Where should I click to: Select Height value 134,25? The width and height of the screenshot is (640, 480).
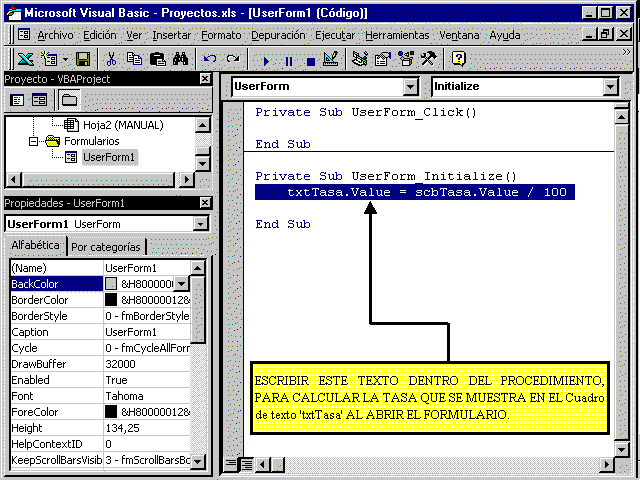click(x=147, y=428)
